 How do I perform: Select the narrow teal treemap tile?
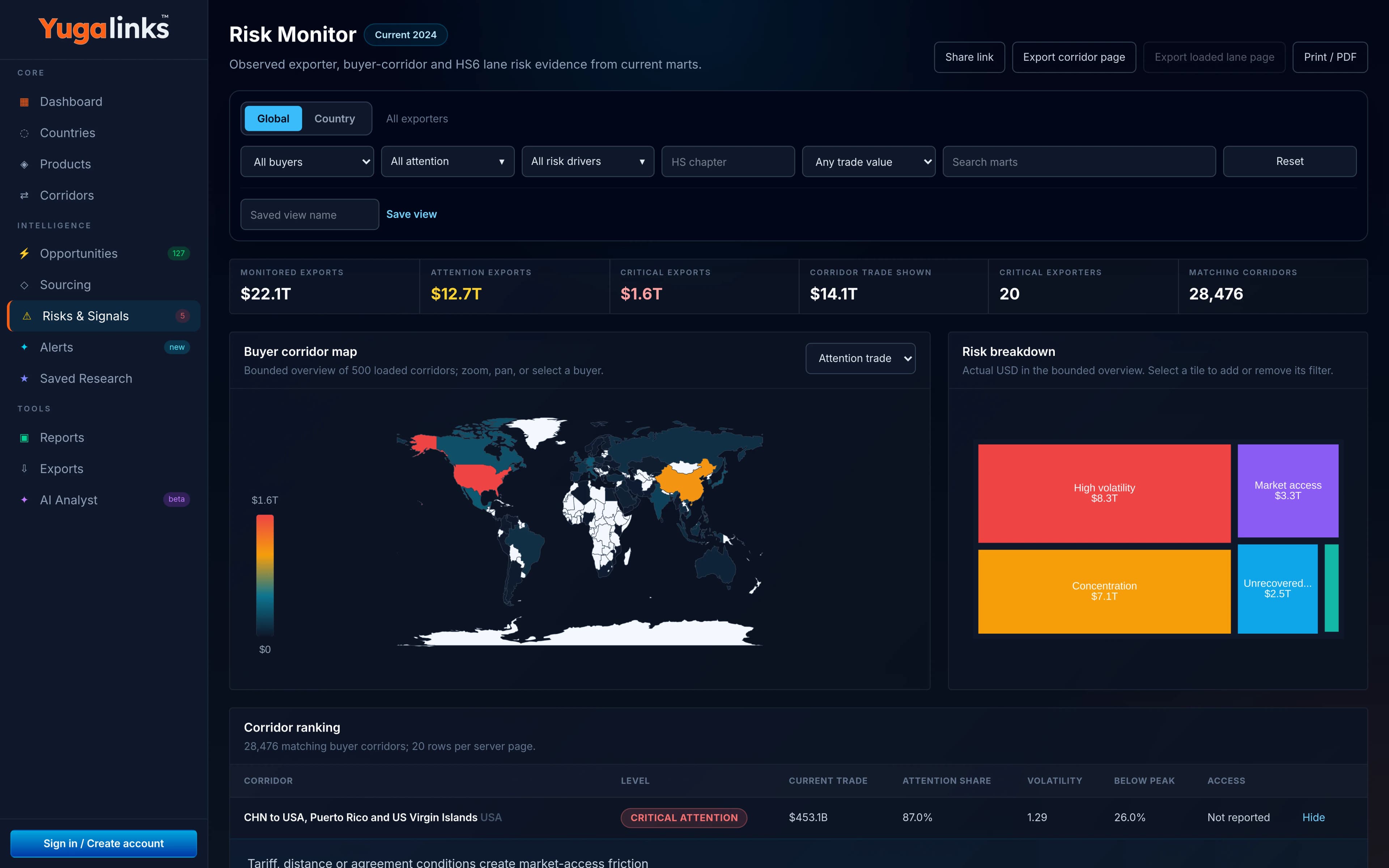pos(1331,588)
